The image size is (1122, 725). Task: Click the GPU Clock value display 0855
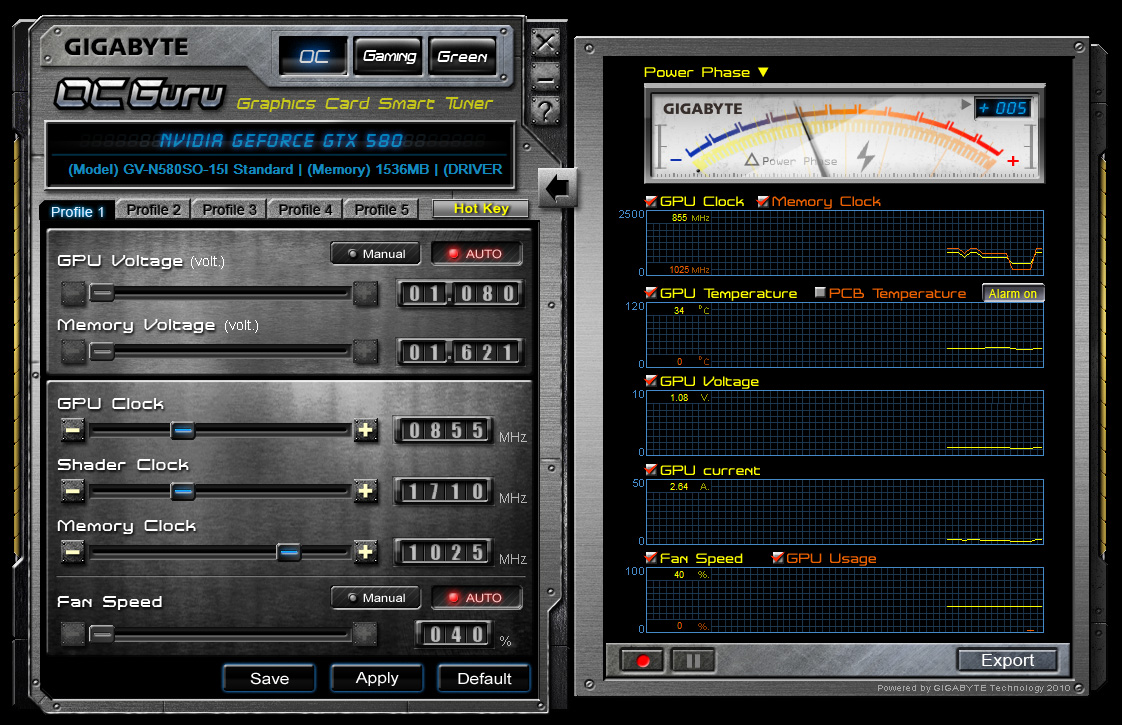click(x=444, y=430)
